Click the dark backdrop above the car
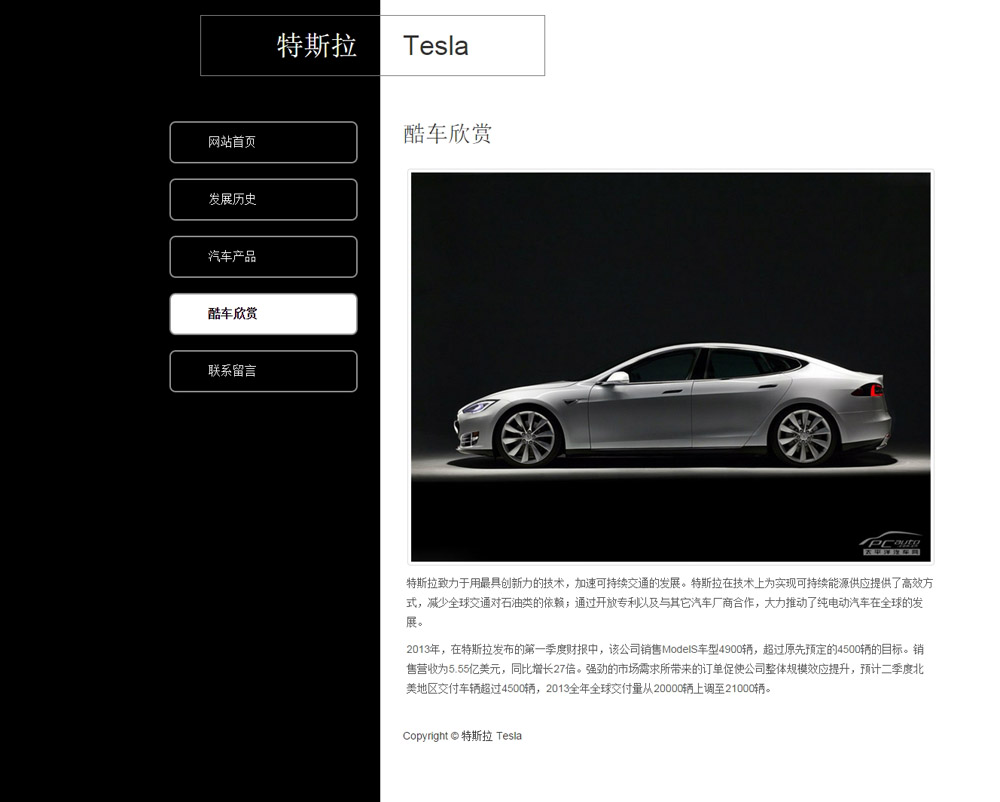The image size is (1000, 802). pyautogui.click(x=670, y=255)
